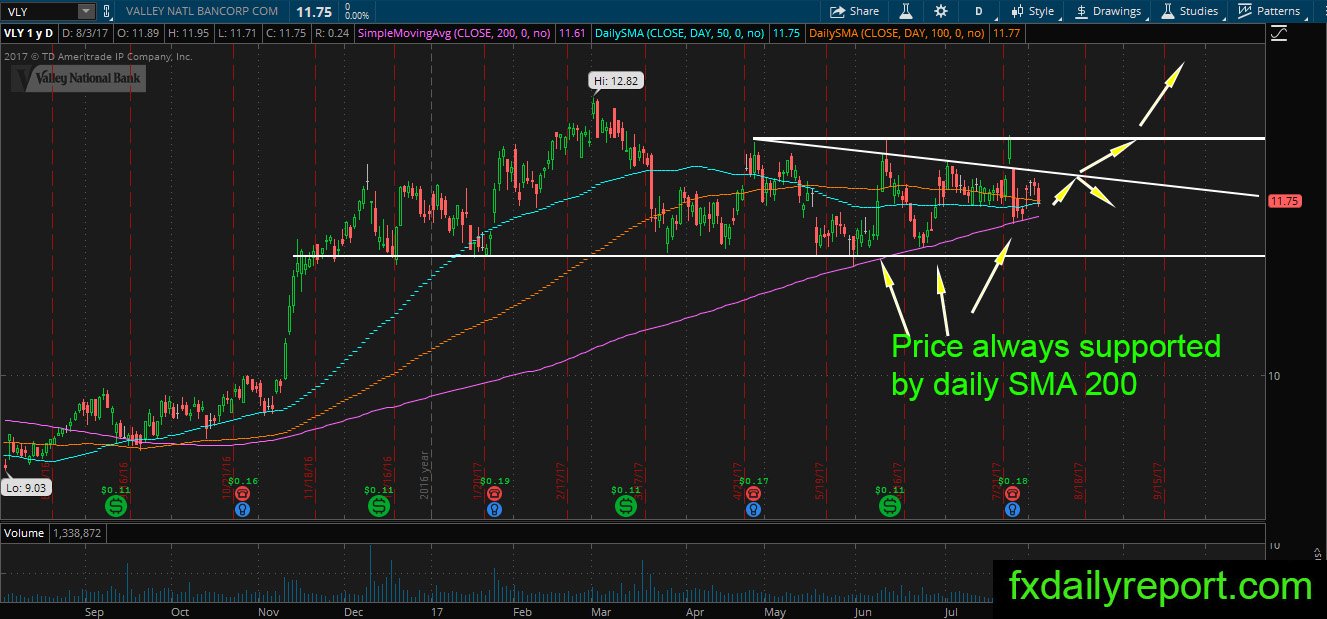The height and width of the screenshot is (619, 1327).
Task: Click the red earnings phone icon under $0.19
Action: pyautogui.click(x=494, y=494)
